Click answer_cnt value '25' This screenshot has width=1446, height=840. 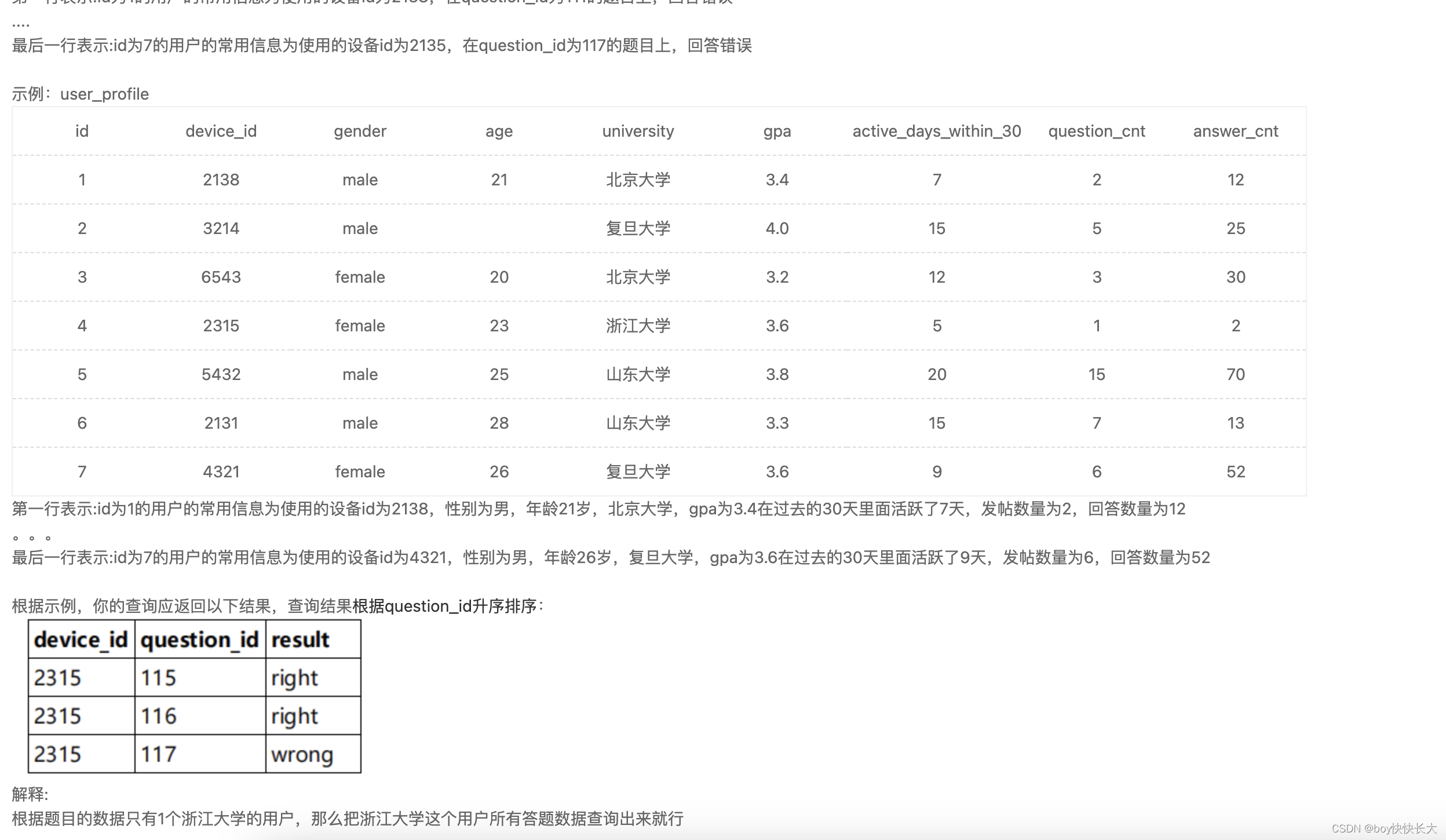coord(1236,228)
